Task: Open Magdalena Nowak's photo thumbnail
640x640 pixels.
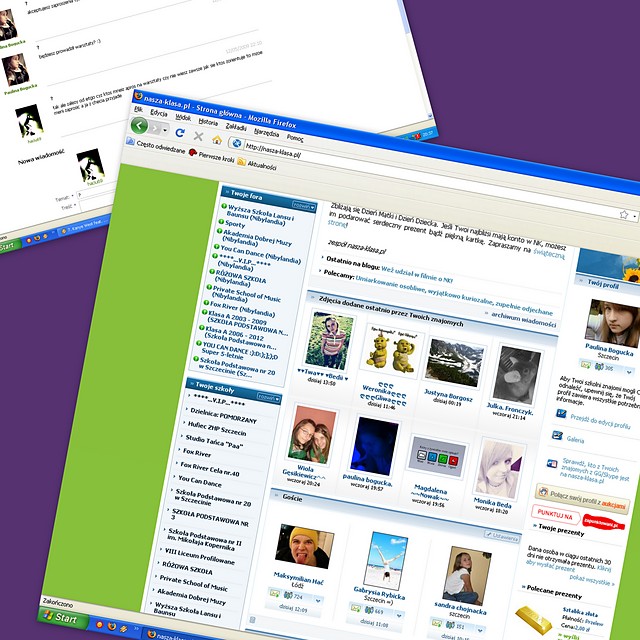Action: tap(436, 458)
